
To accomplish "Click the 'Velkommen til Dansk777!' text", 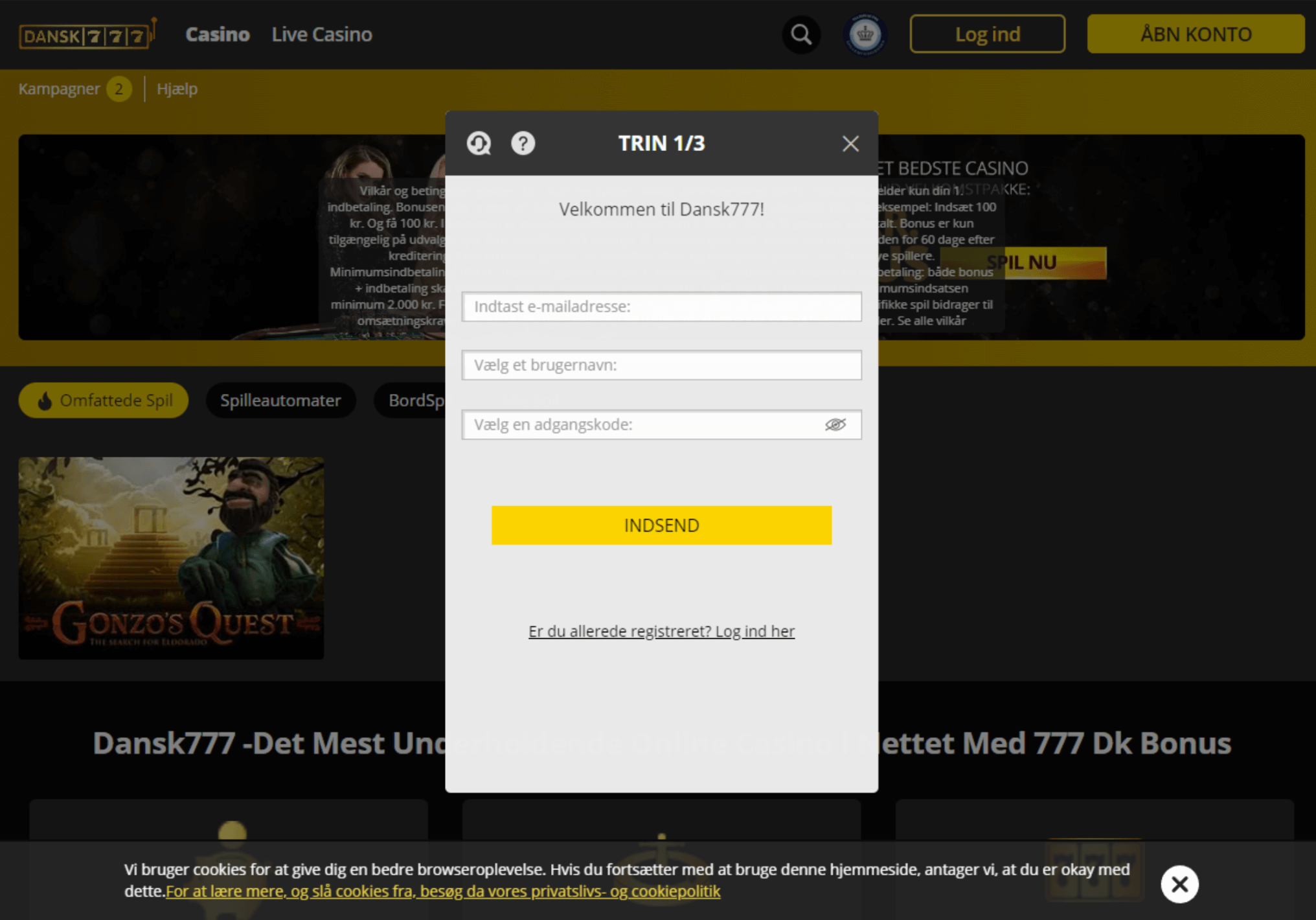I will point(661,209).
